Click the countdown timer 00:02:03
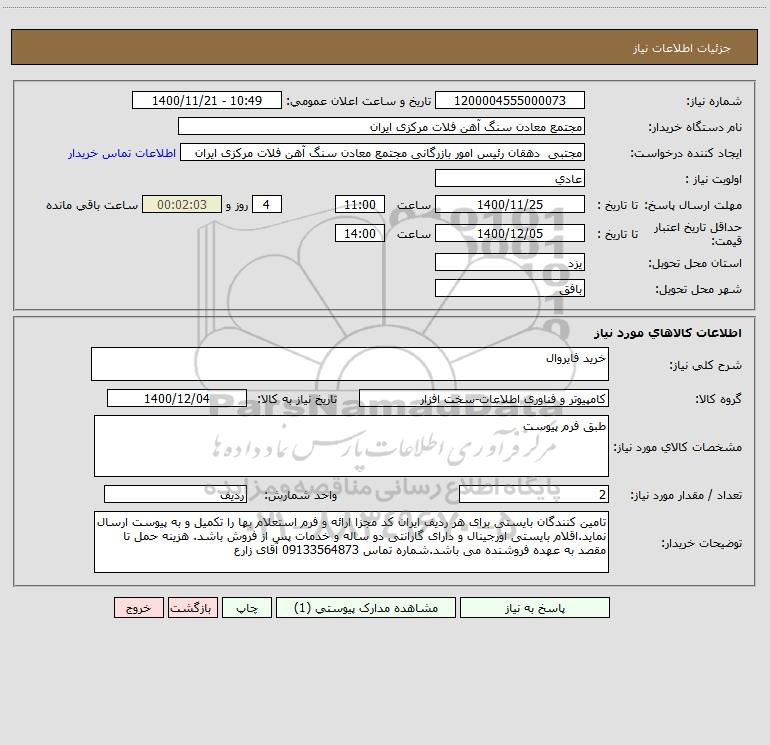The width and height of the screenshot is (770, 745). [x=182, y=205]
